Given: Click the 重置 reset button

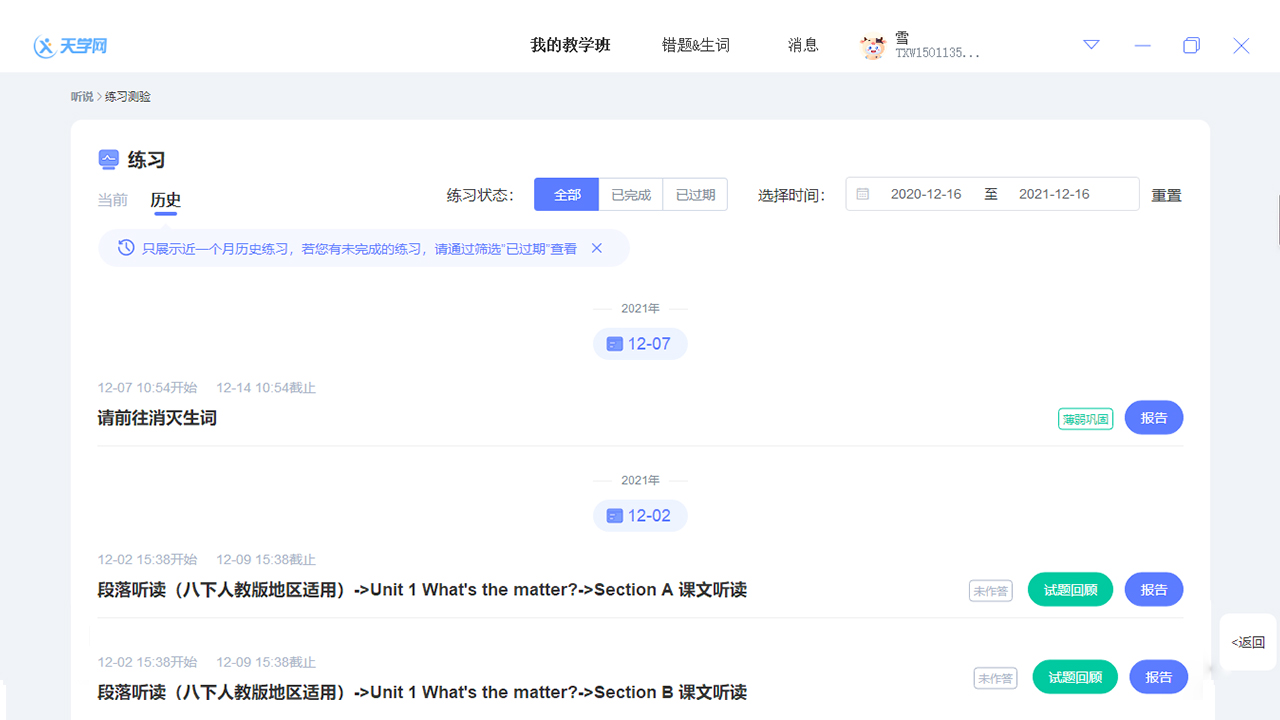Looking at the screenshot, I should [x=1166, y=194].
